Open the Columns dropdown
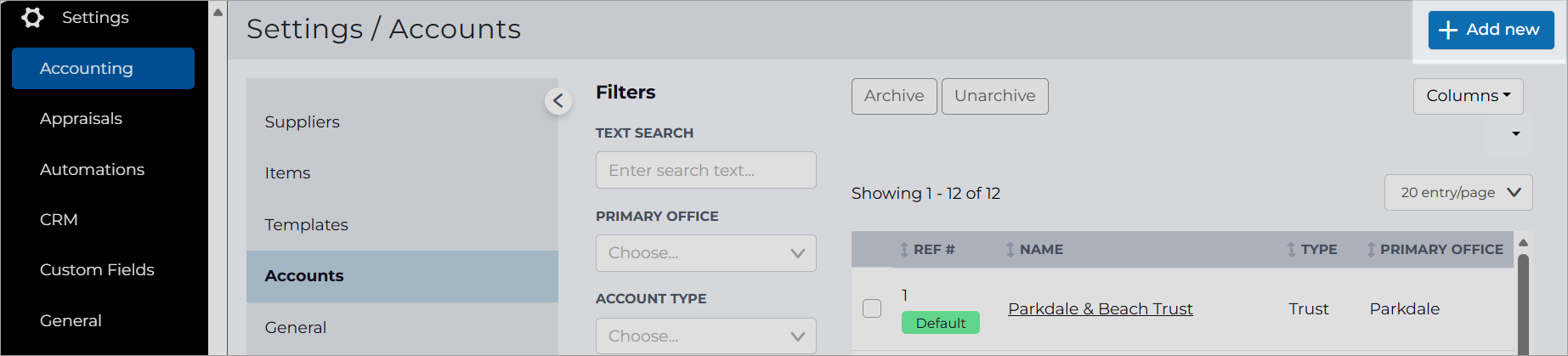The image size is (1568, 356). tap(1468, 96)
